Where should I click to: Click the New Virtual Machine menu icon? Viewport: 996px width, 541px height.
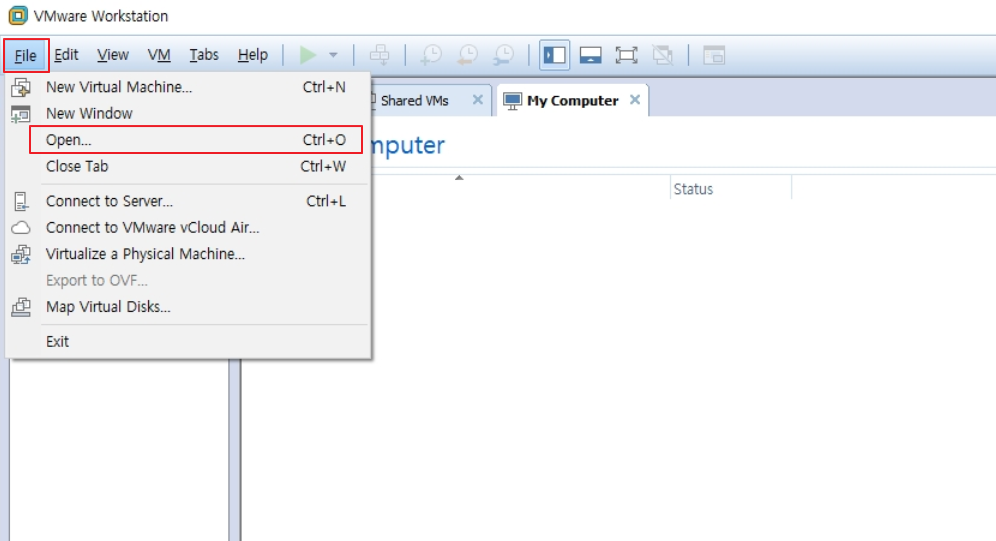pos(21,87)
